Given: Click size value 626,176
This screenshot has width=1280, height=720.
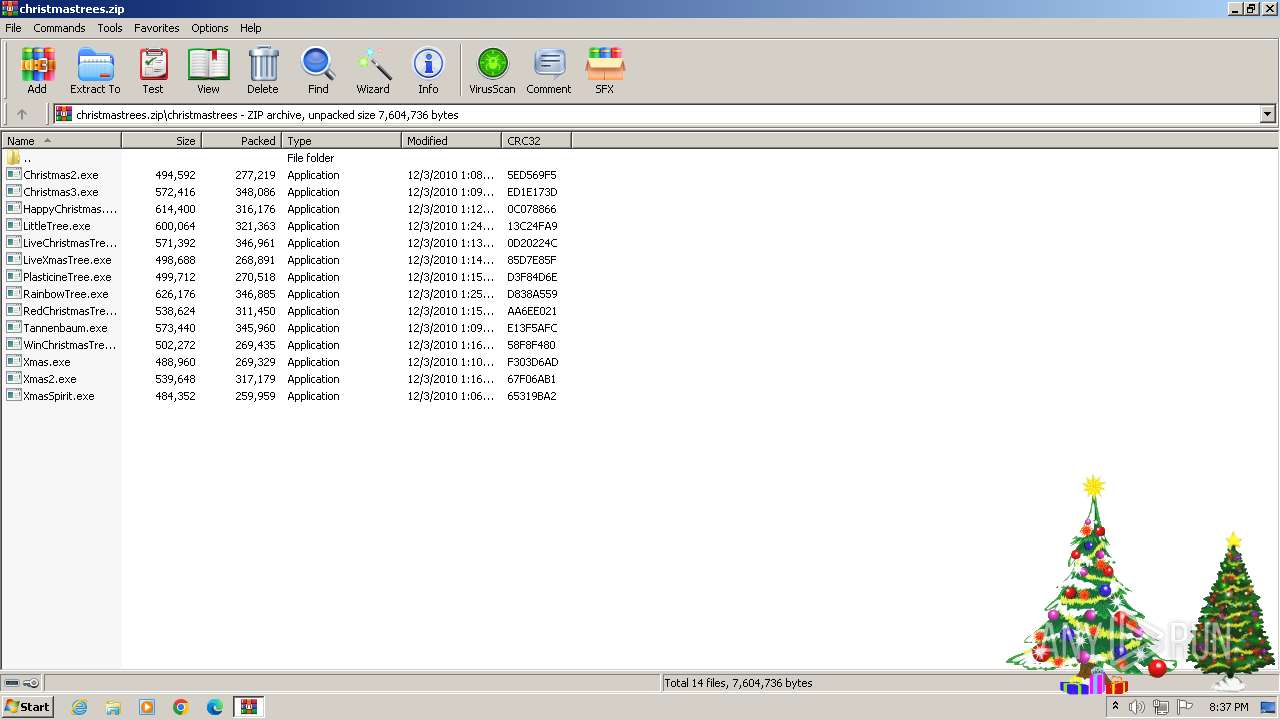Looking at the screenshot, I should point(175,294).
